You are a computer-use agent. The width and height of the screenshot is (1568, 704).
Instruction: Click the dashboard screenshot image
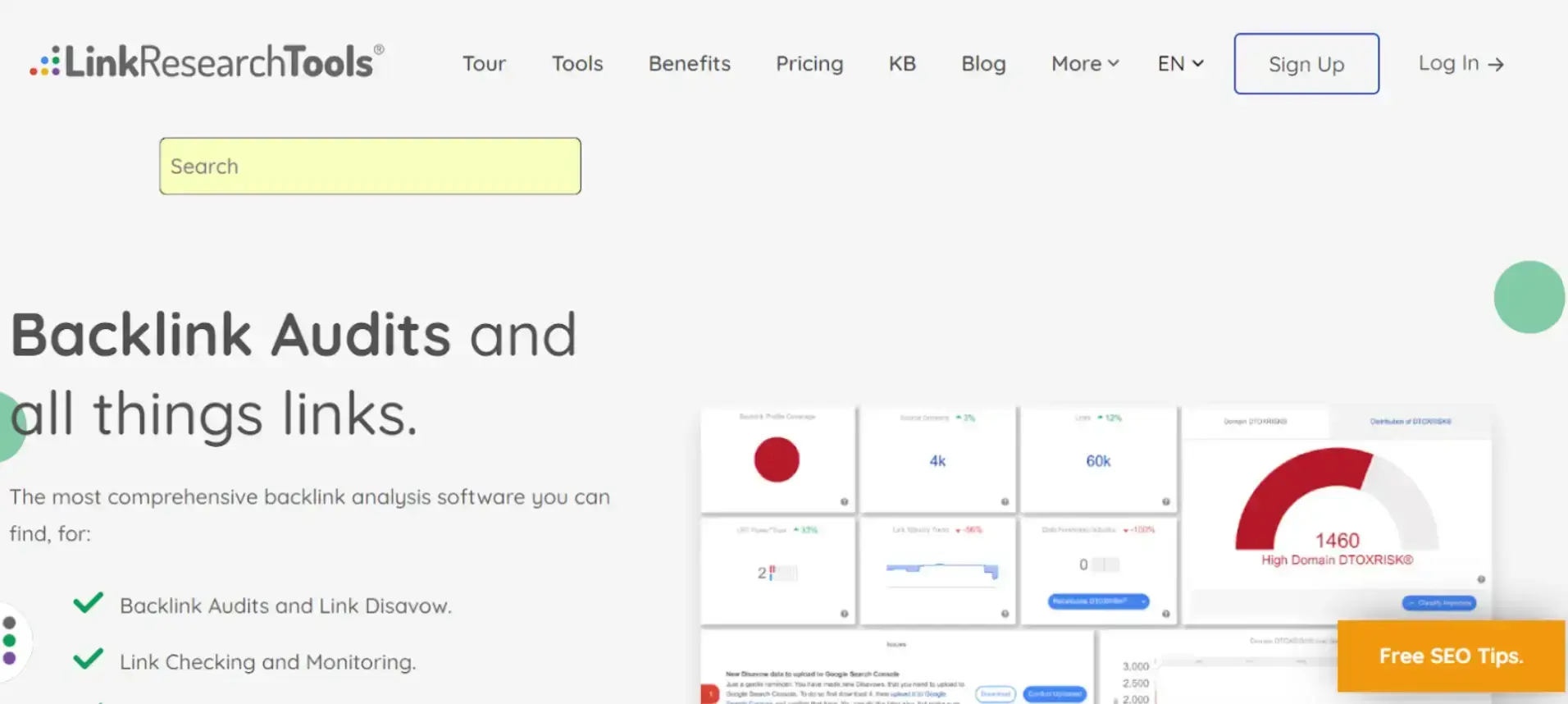point(1095,554)
